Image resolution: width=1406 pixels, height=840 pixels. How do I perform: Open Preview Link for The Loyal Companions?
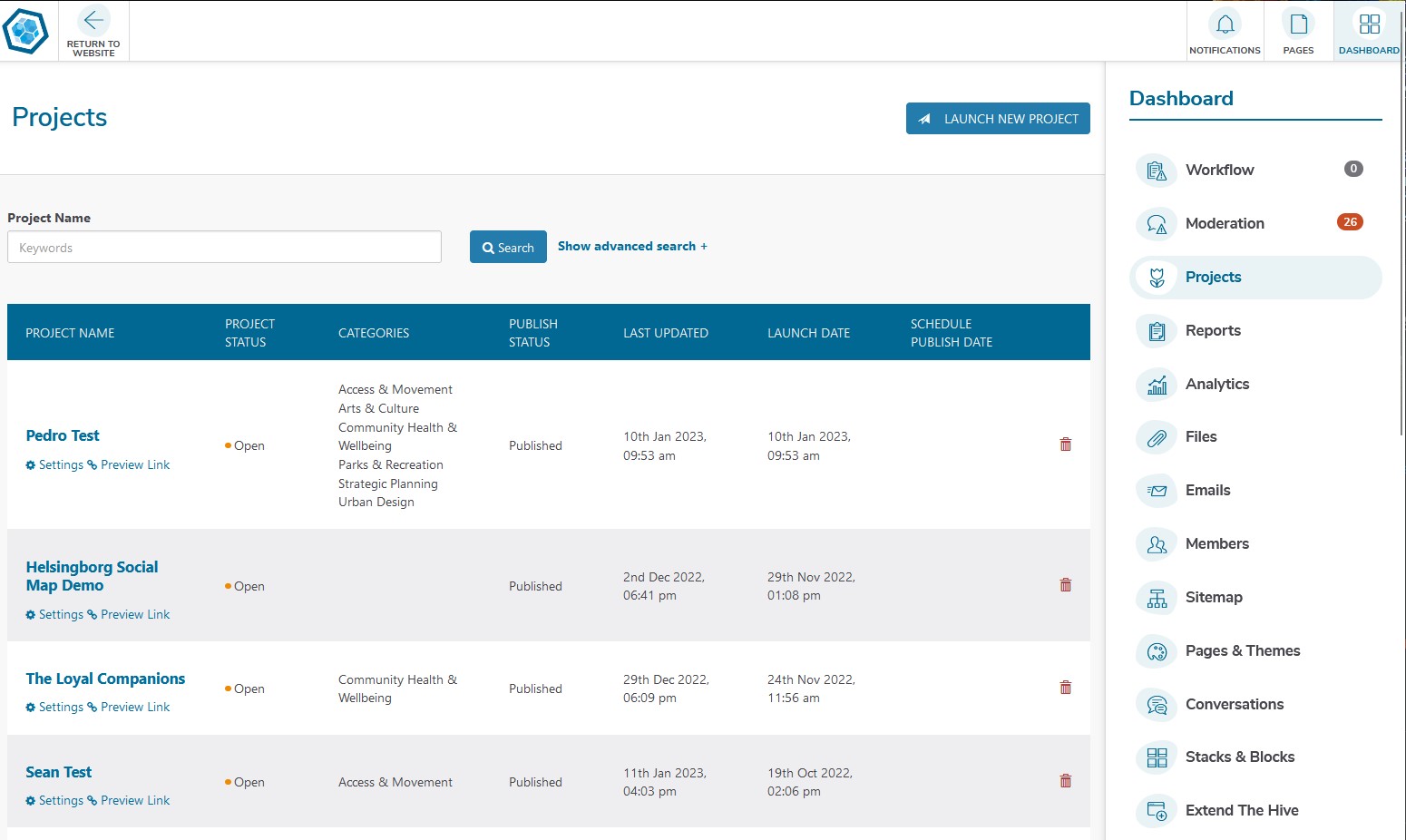129,707
